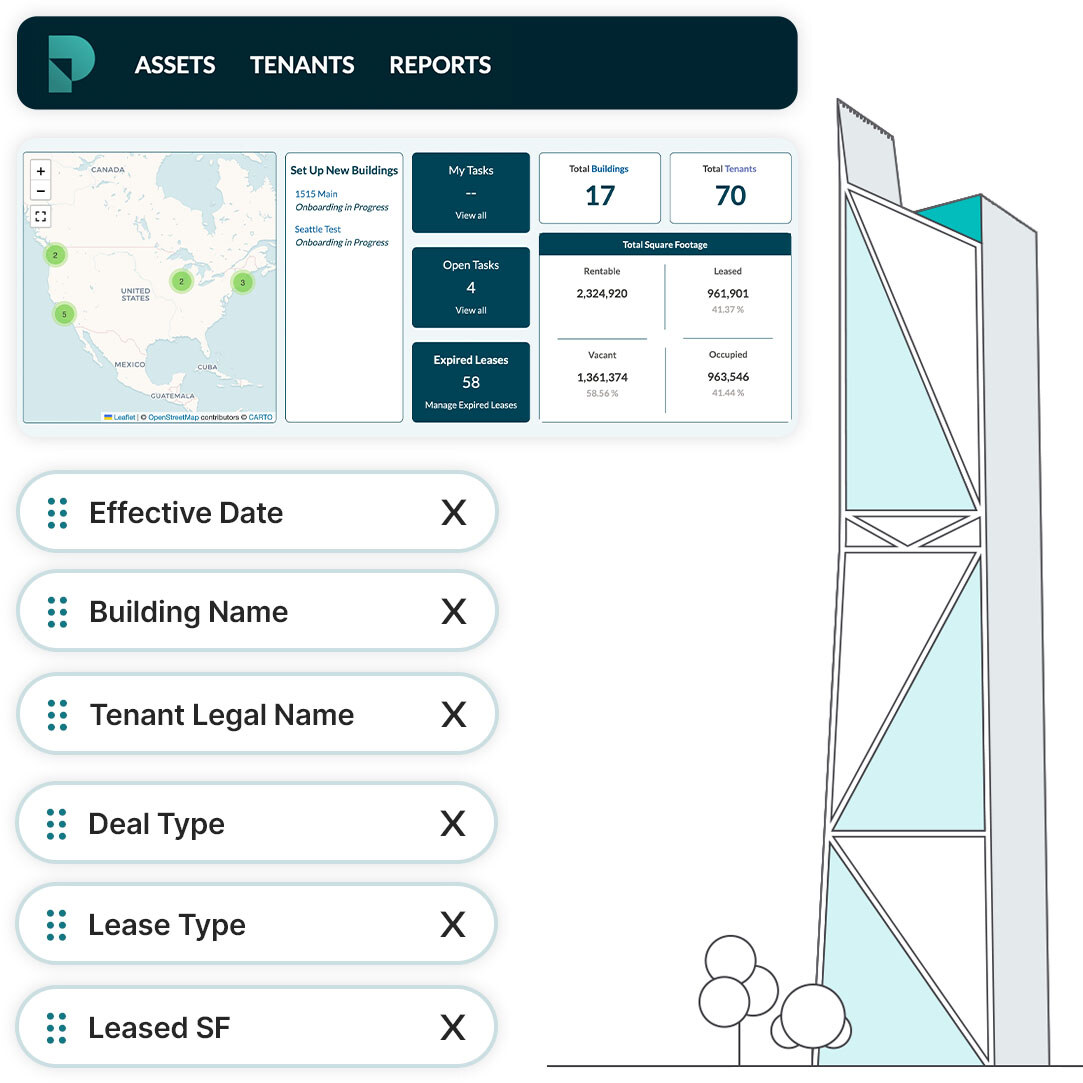Grab the Building Name drag handle
1083x1083 pixels.
[57, 612]
